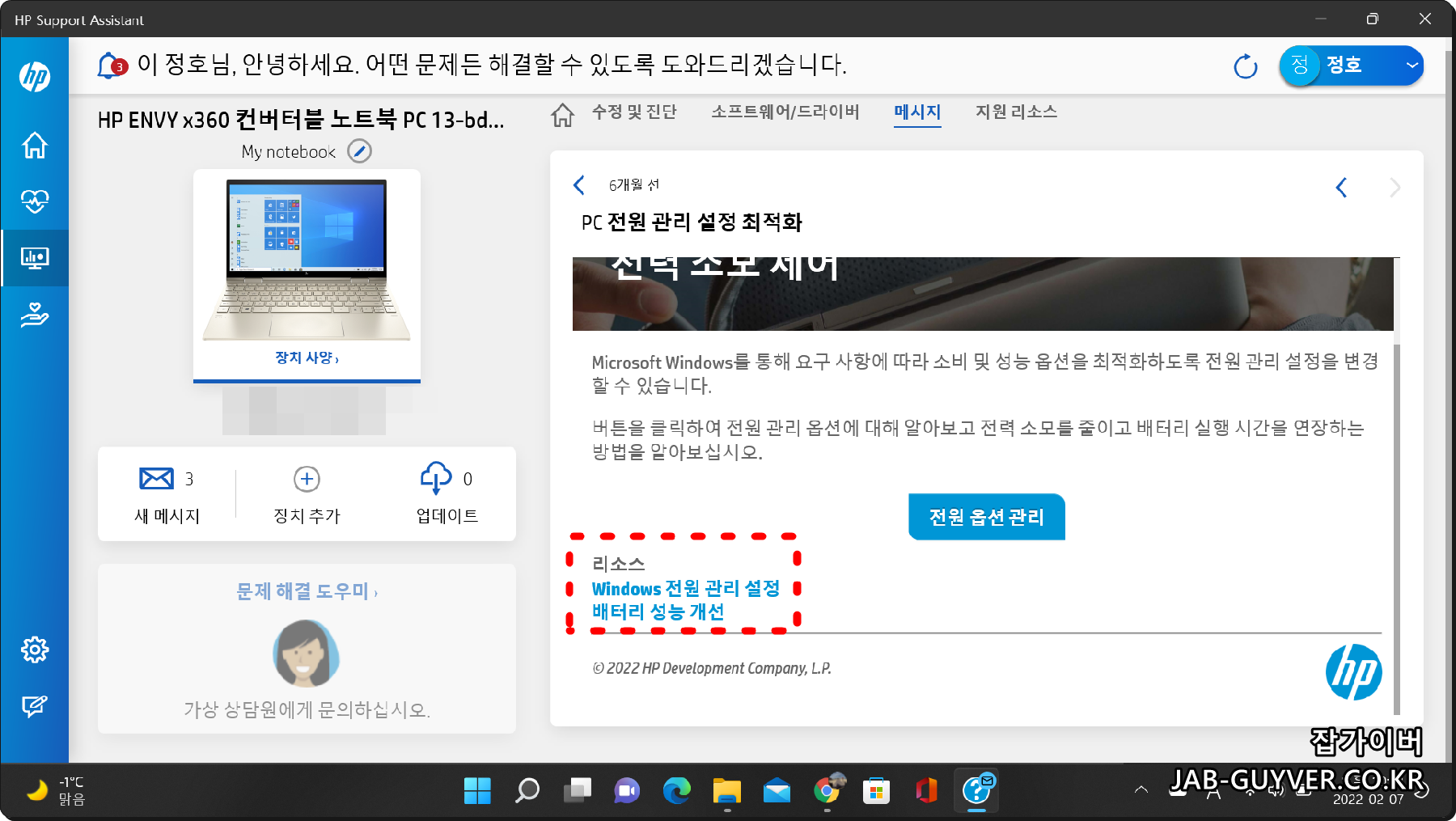Open File Explorer from taskbar
The height and width of the screenshot is (821, 1456).
(x=727, y=790)
